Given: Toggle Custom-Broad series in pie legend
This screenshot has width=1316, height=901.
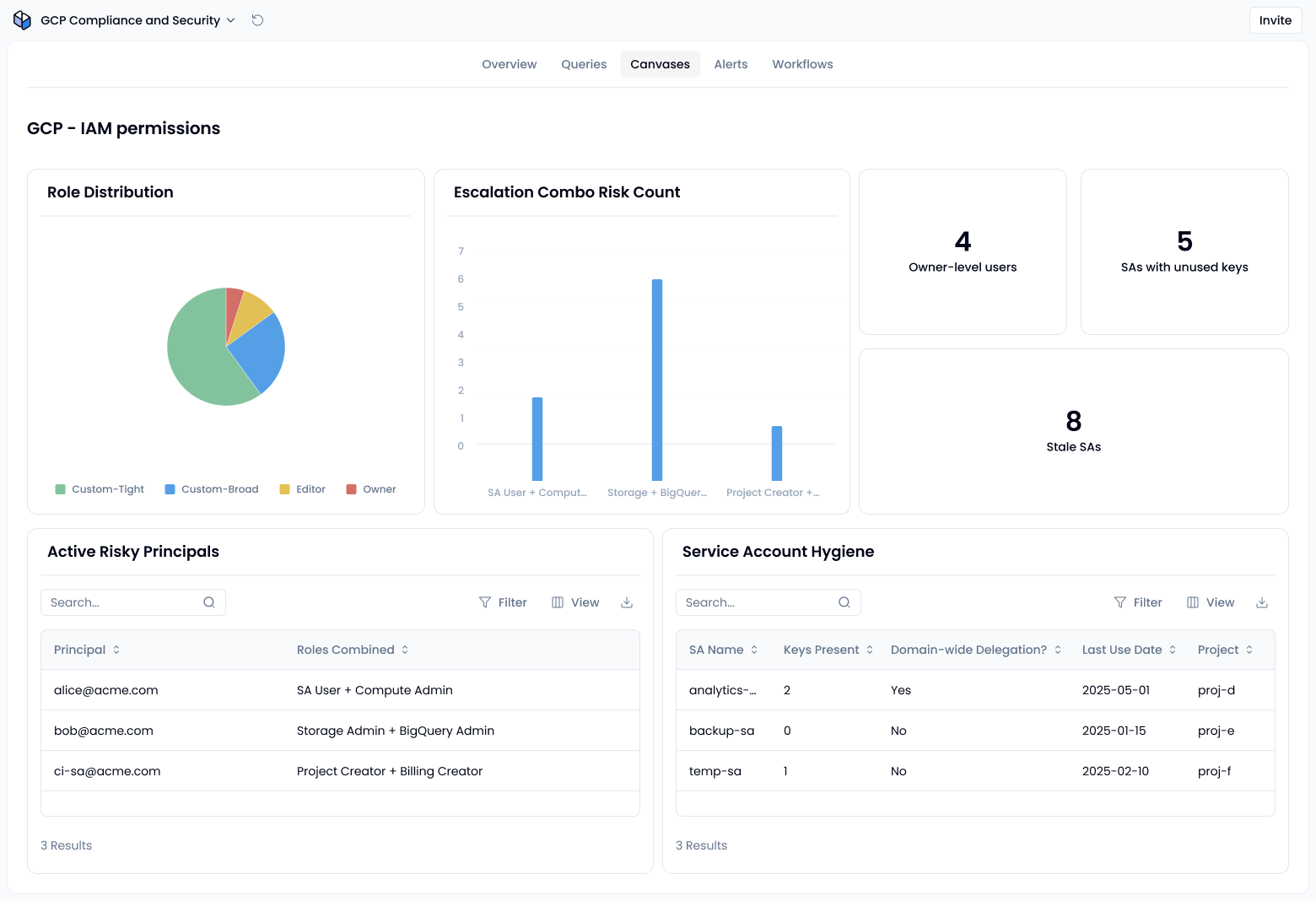Looking at the screenshot, I should [x=212, y=489].
